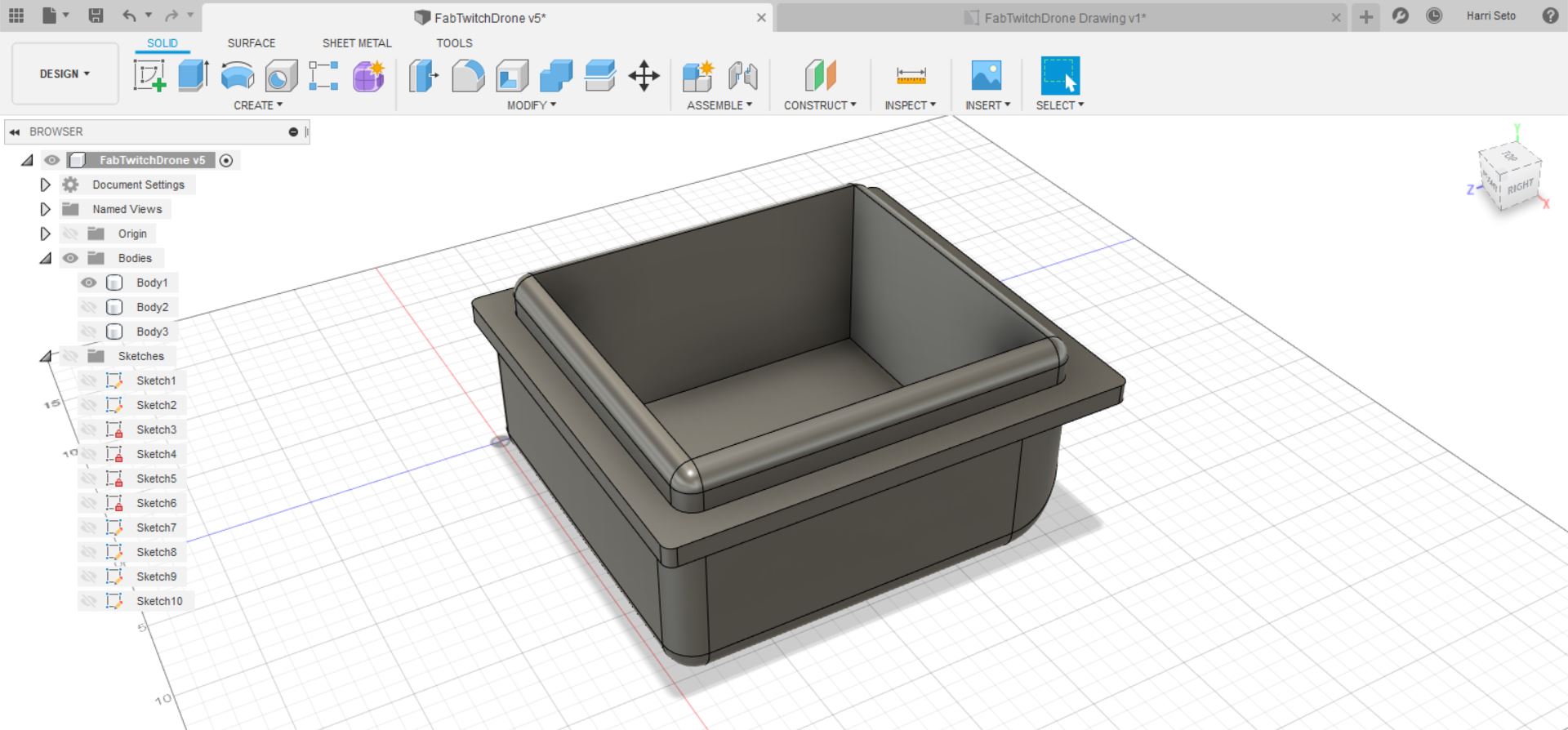Toggle visibility of the Origin folder

[71, 234]
